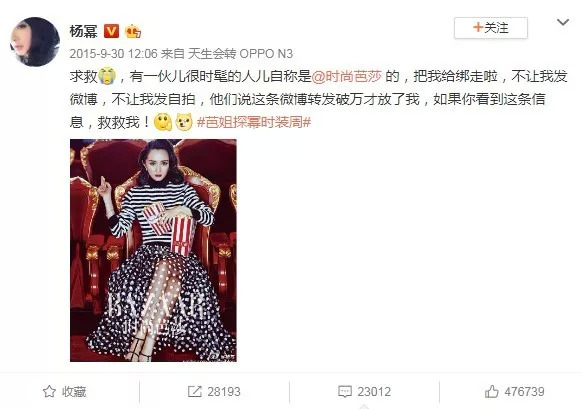This screenshot has height=409, width=582.
Task: Click the yellow face emoji before doge
Action: (163, 122)
